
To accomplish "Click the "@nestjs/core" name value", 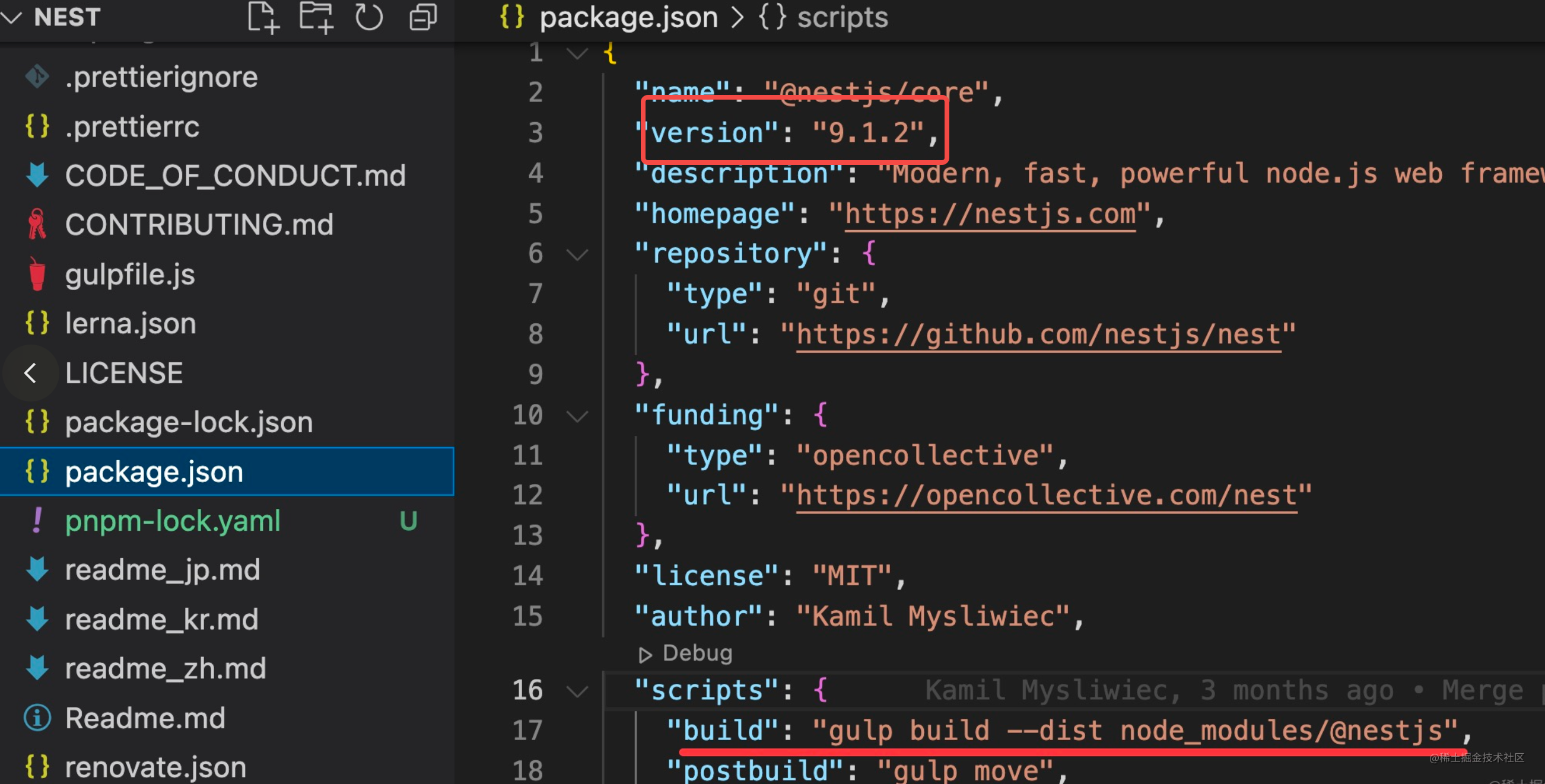I will [x=876, y=93].
